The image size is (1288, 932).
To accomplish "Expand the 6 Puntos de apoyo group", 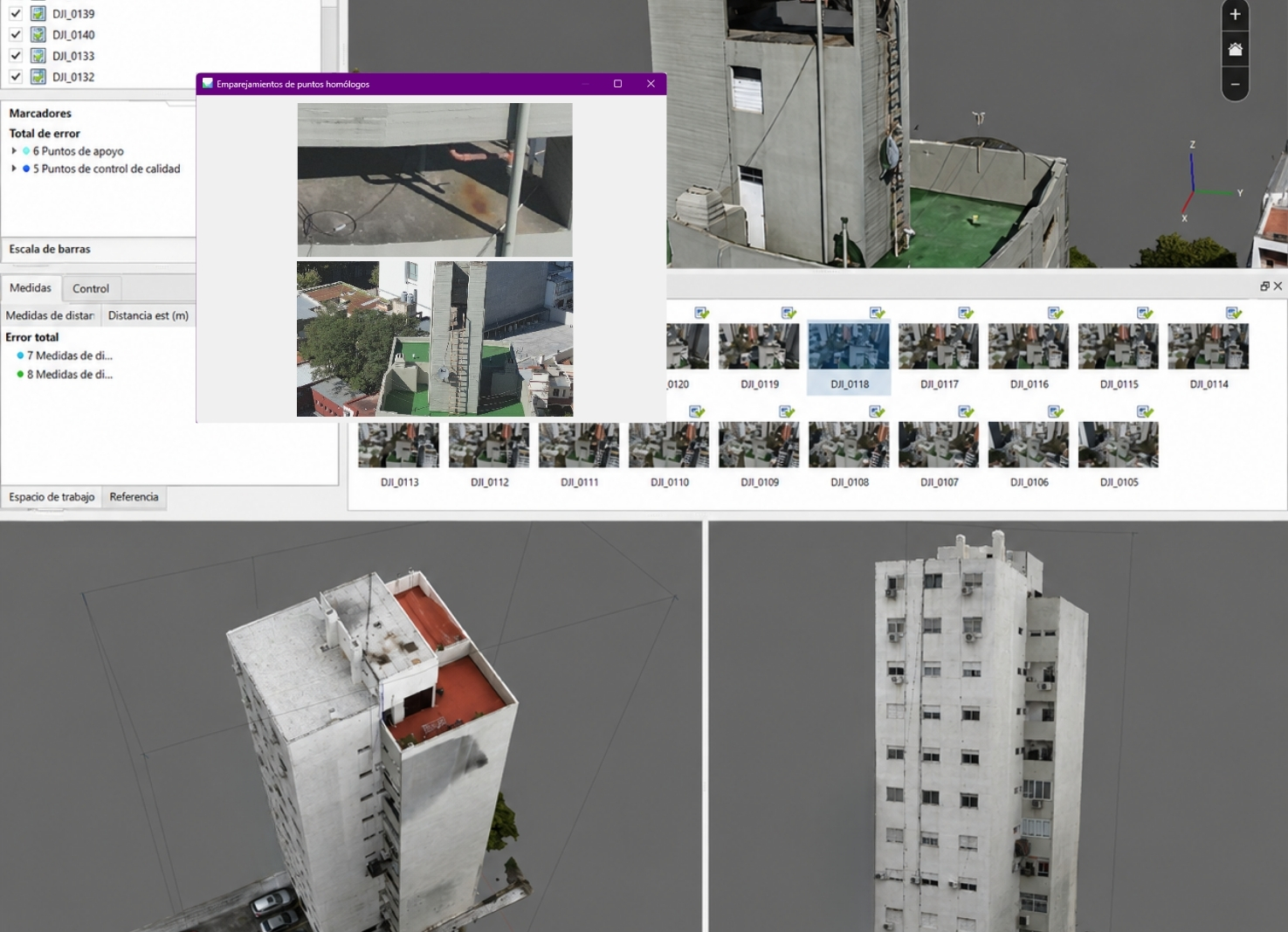I will pyautogui.click(x=14, y=151).
